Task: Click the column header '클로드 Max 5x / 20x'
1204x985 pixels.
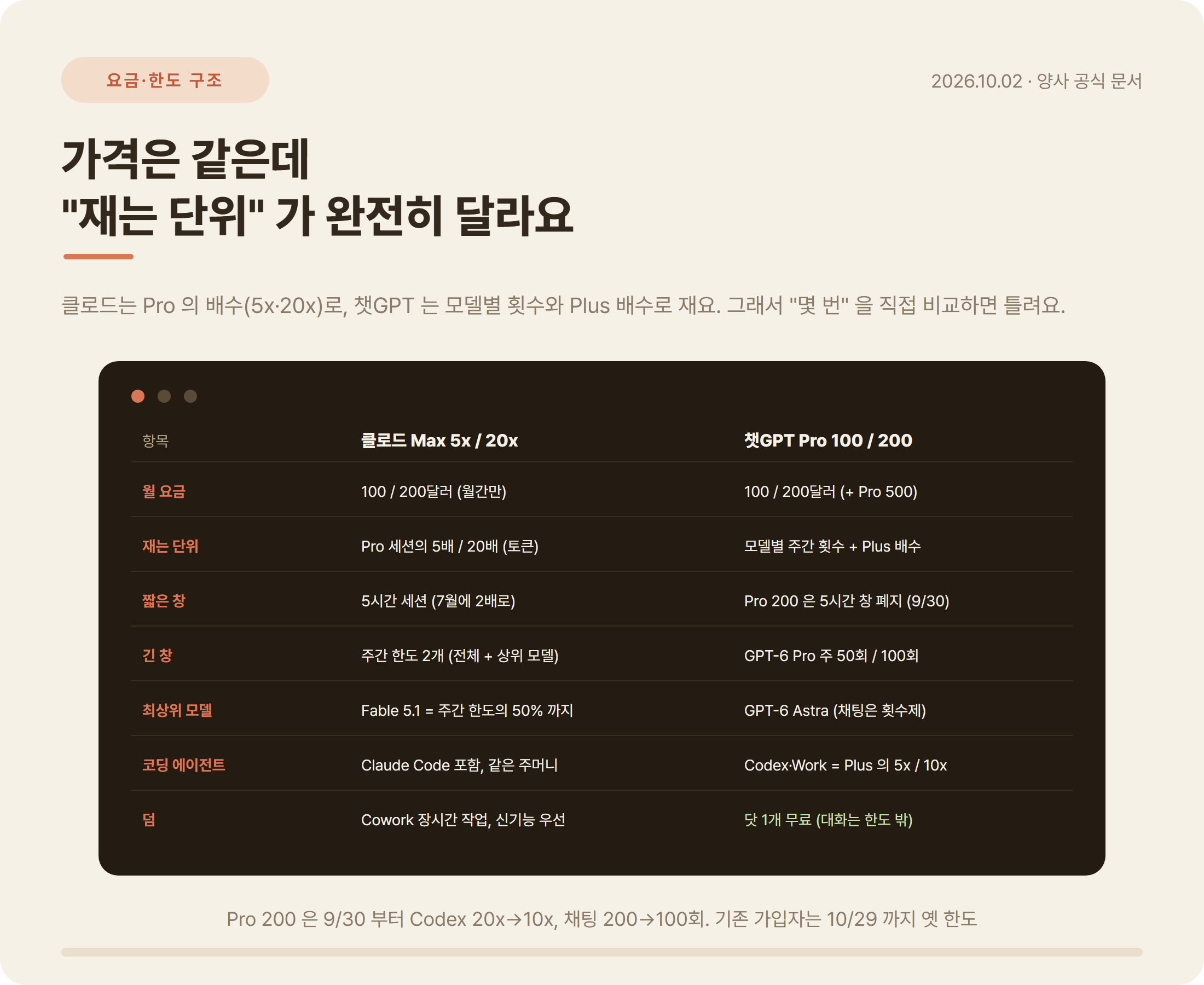Action: (439, 441)
